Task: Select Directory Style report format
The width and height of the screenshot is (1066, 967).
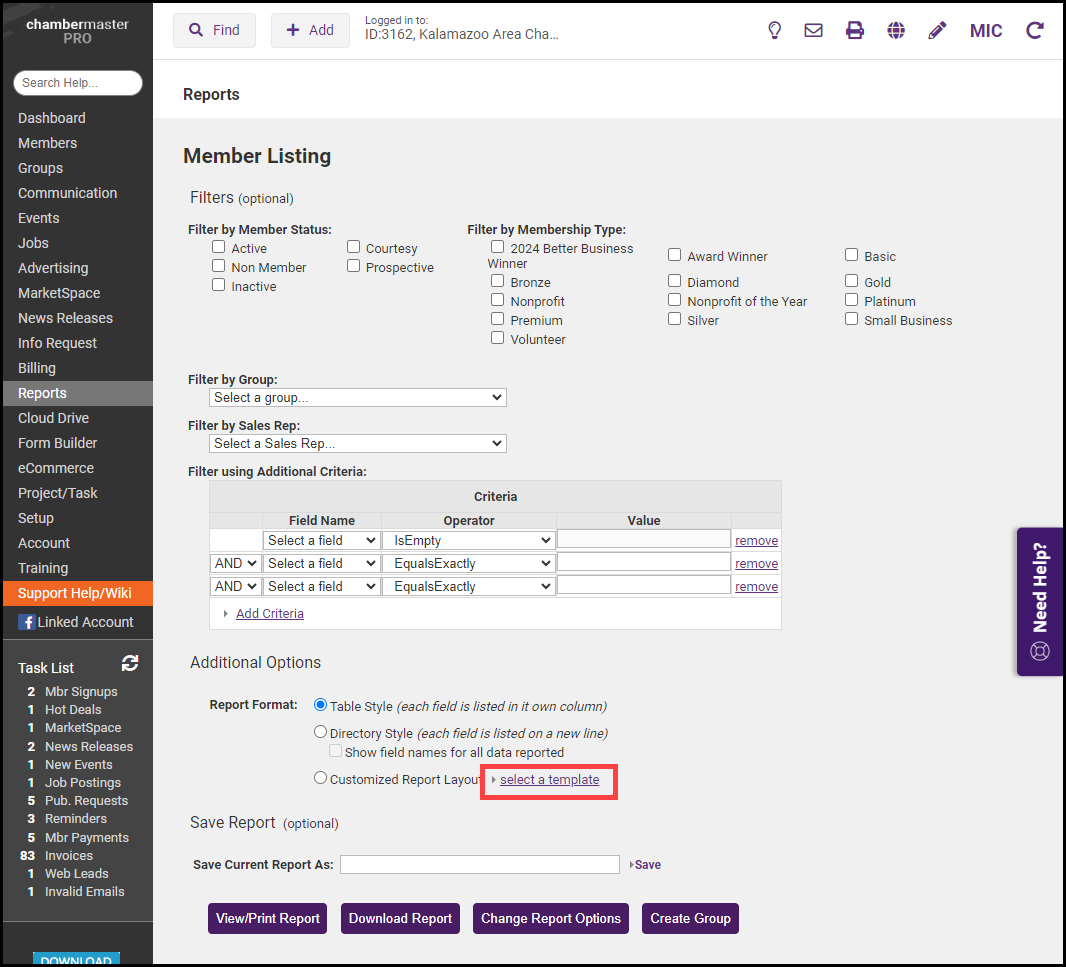Action: tap(321, 732)
